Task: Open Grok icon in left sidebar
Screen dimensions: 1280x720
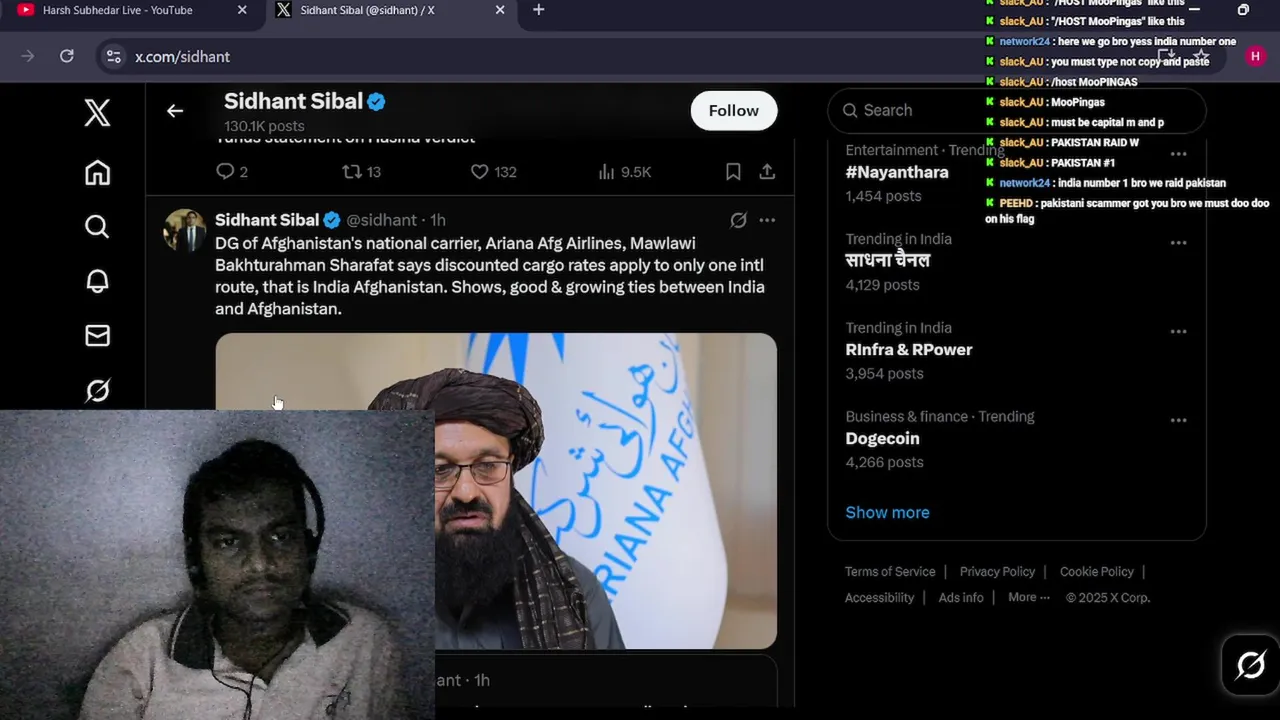Action: [x=97, y=390]
